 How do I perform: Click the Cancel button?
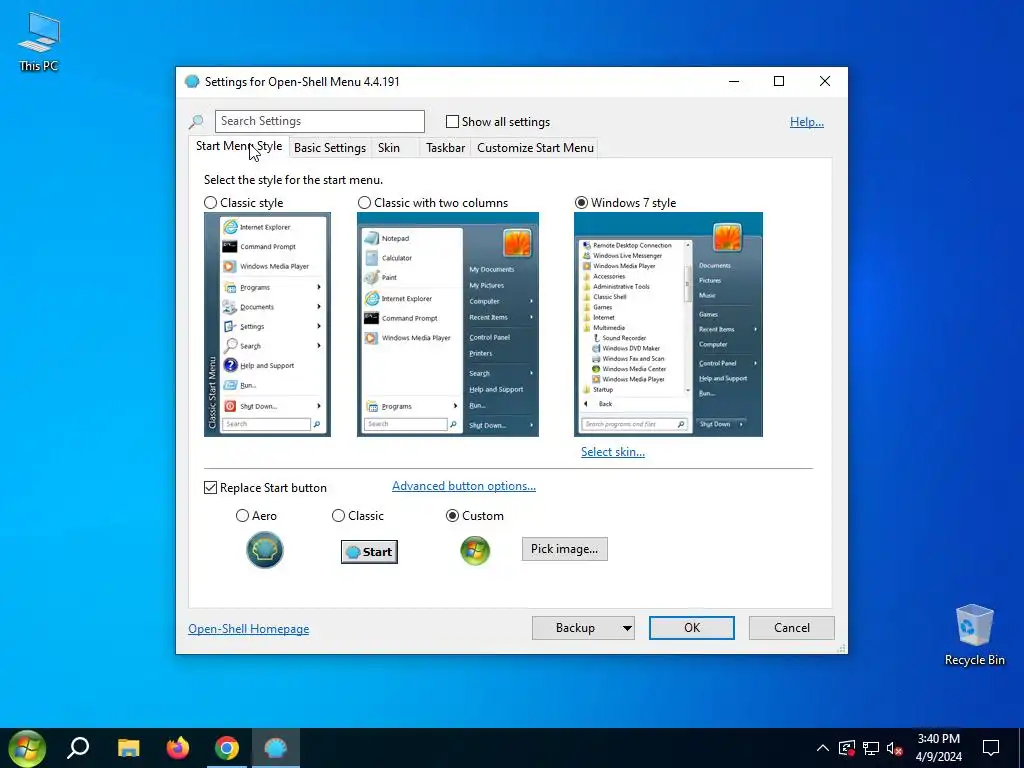tap(792, 628)
